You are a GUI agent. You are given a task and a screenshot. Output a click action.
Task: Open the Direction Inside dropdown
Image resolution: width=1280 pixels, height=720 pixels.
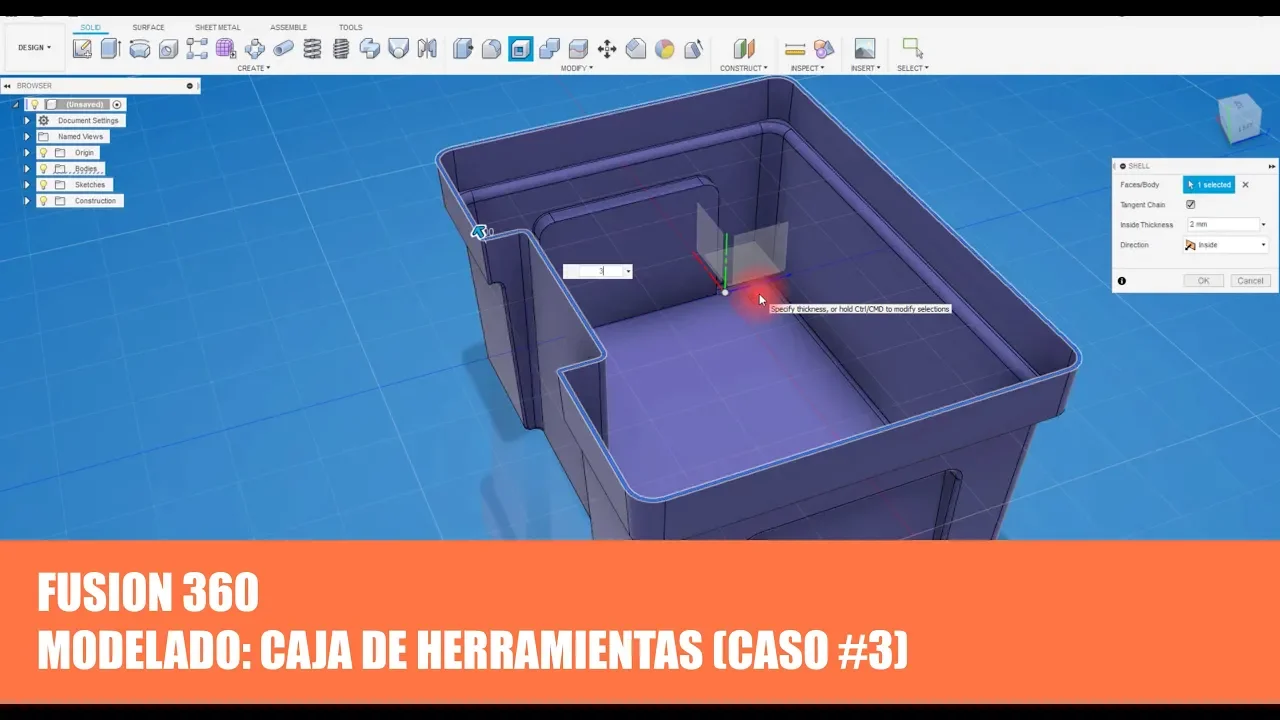[x=1225, y=245]
